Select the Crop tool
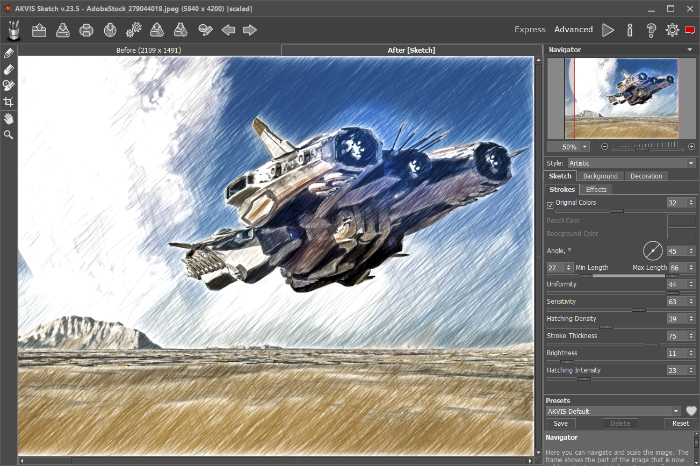700x466 pixels. [9, 102]
